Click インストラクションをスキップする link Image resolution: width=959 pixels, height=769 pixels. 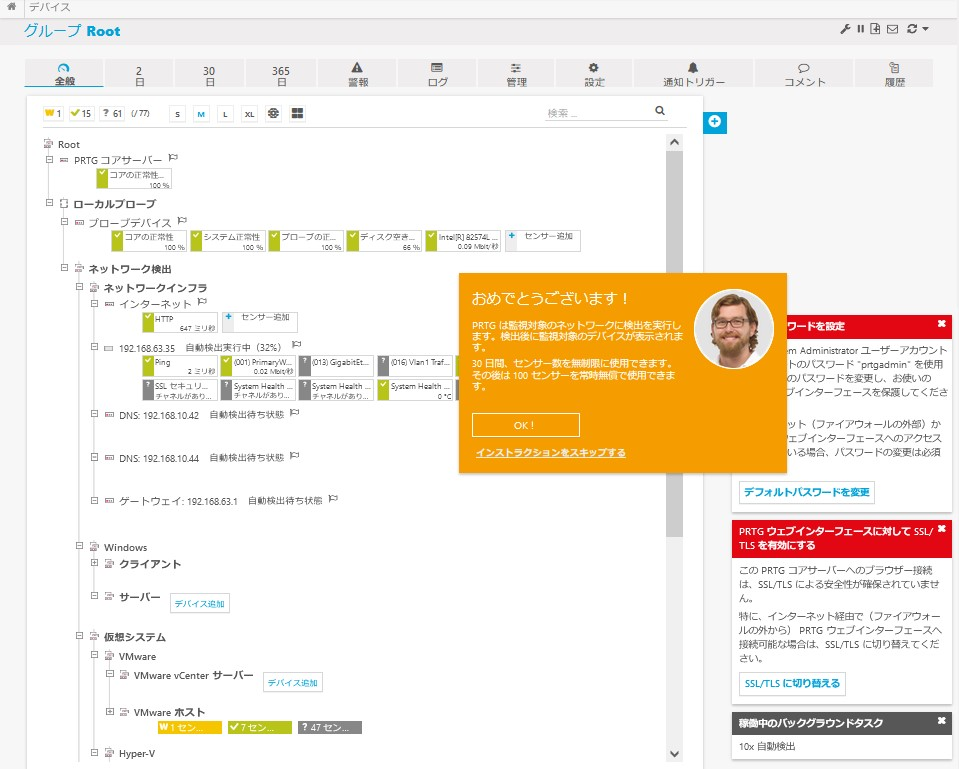[x=550, y=453]
